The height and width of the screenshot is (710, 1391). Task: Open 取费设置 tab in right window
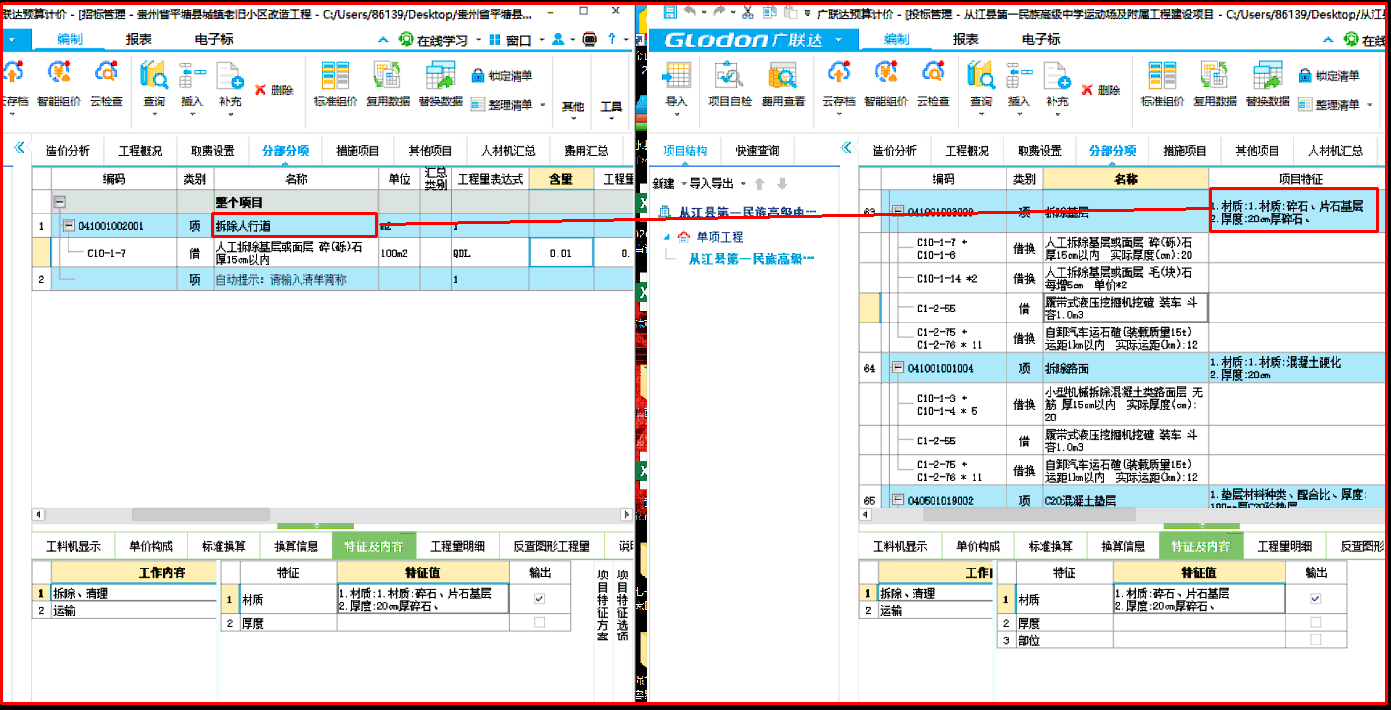click(x=1039, y=151)
